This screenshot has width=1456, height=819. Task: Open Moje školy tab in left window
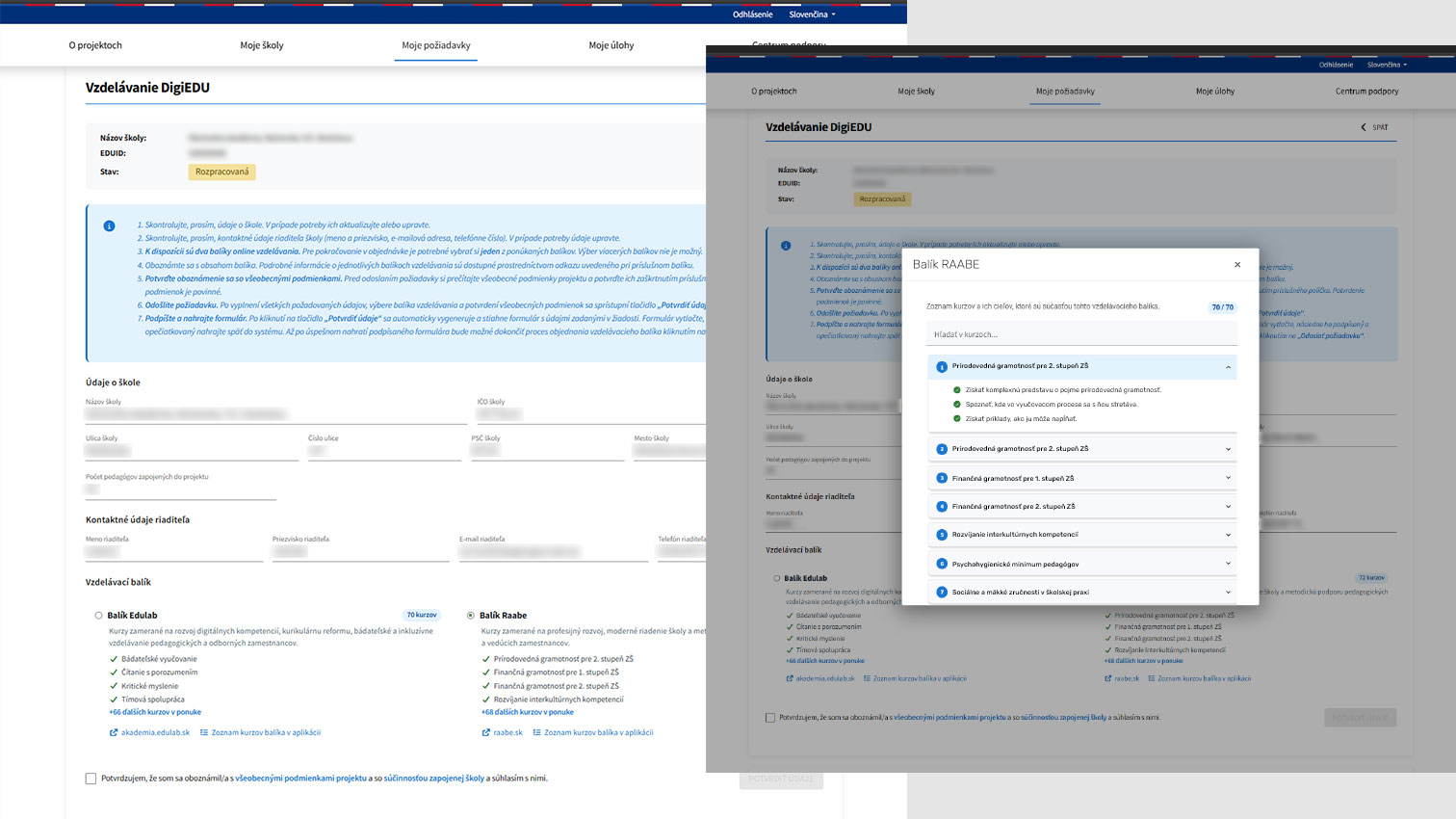coord(262,45)
